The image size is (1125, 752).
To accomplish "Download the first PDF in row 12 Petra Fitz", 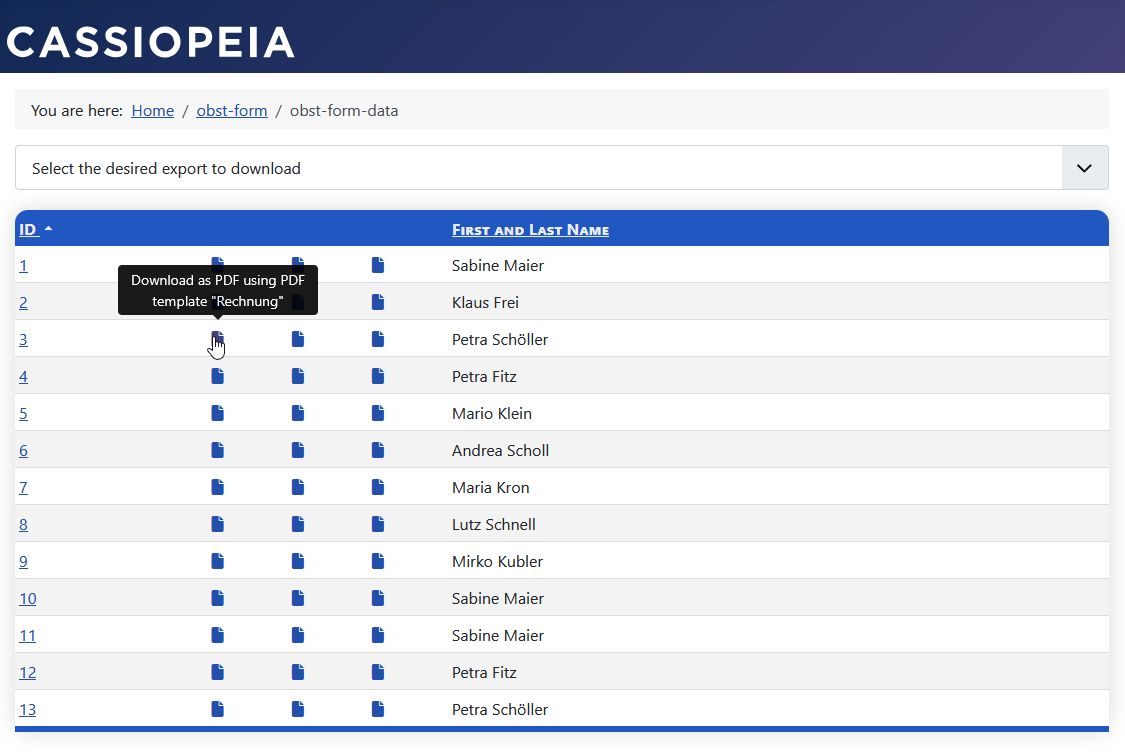I will pyautogui.click(x=217, y=672).
